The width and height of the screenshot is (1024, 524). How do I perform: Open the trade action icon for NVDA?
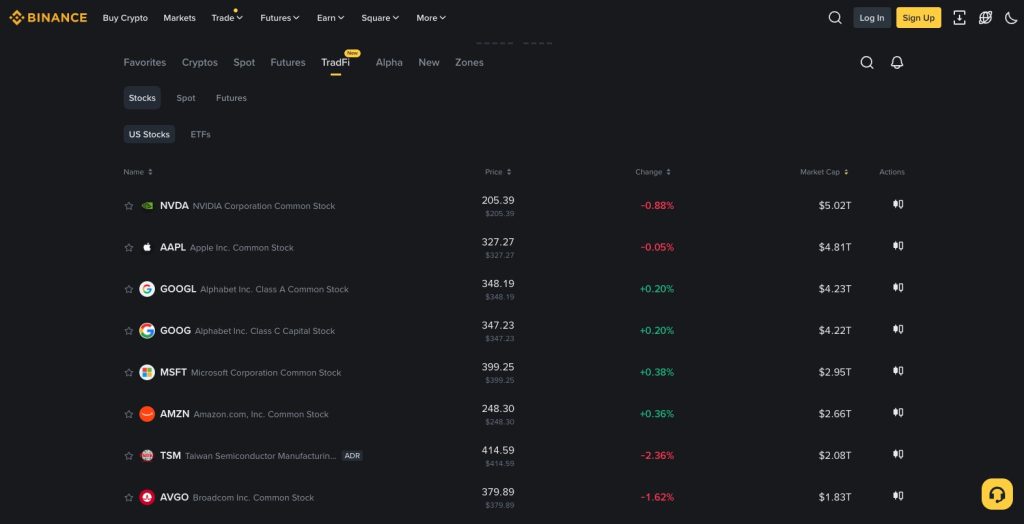(898, 205)
